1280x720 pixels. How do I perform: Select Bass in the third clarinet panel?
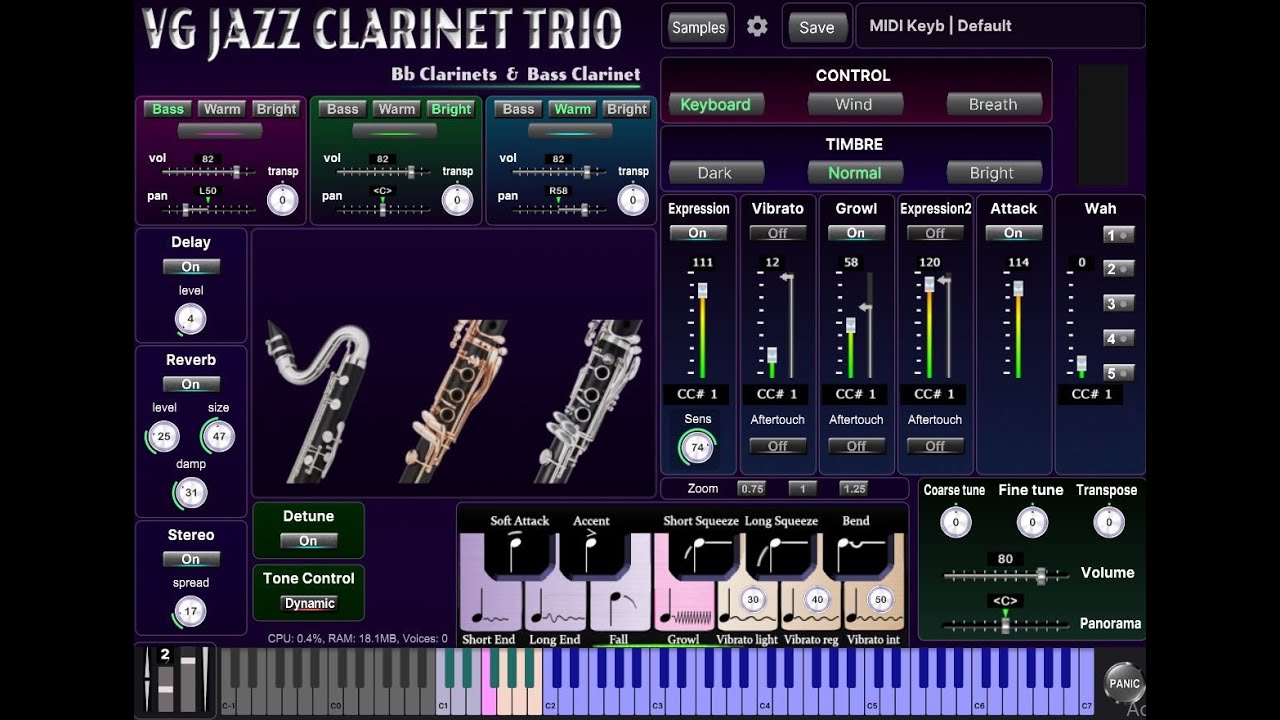[x=518, y=109]
